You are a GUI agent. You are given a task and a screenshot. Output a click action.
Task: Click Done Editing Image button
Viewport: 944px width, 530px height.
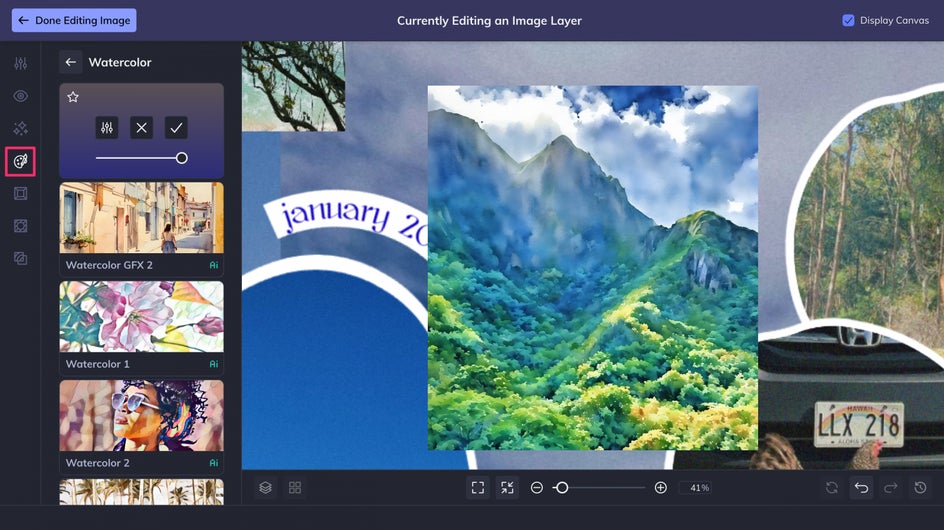pos(74,20)
